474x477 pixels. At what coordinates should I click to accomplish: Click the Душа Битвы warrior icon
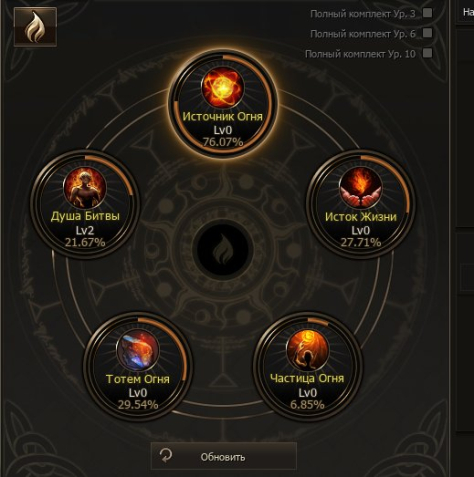tap(85, 188)
